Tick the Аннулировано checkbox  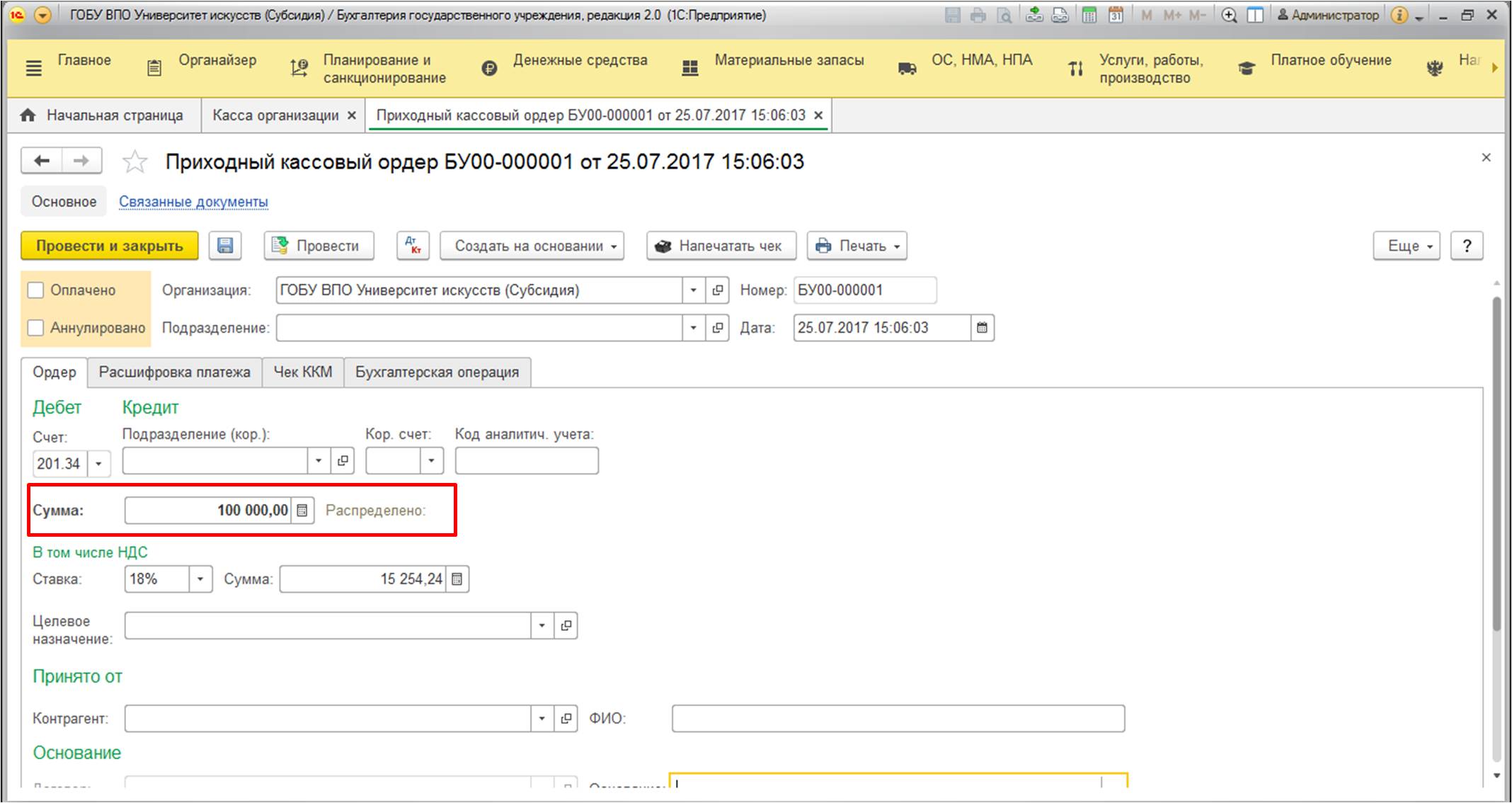[35, 328]
